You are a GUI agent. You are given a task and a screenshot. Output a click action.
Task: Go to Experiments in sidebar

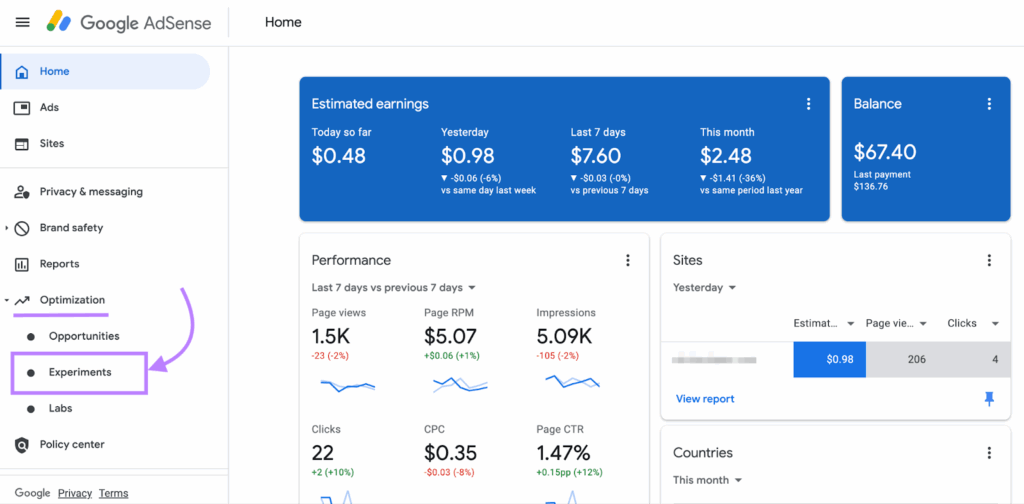[x=80, y=372]
